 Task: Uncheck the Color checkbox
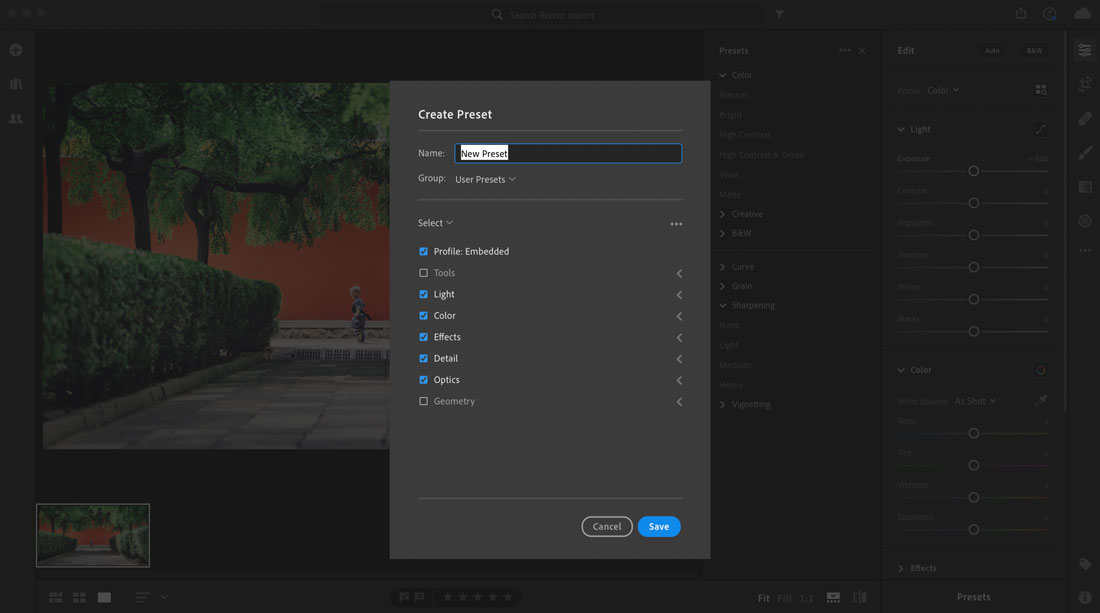click(423, 316)
